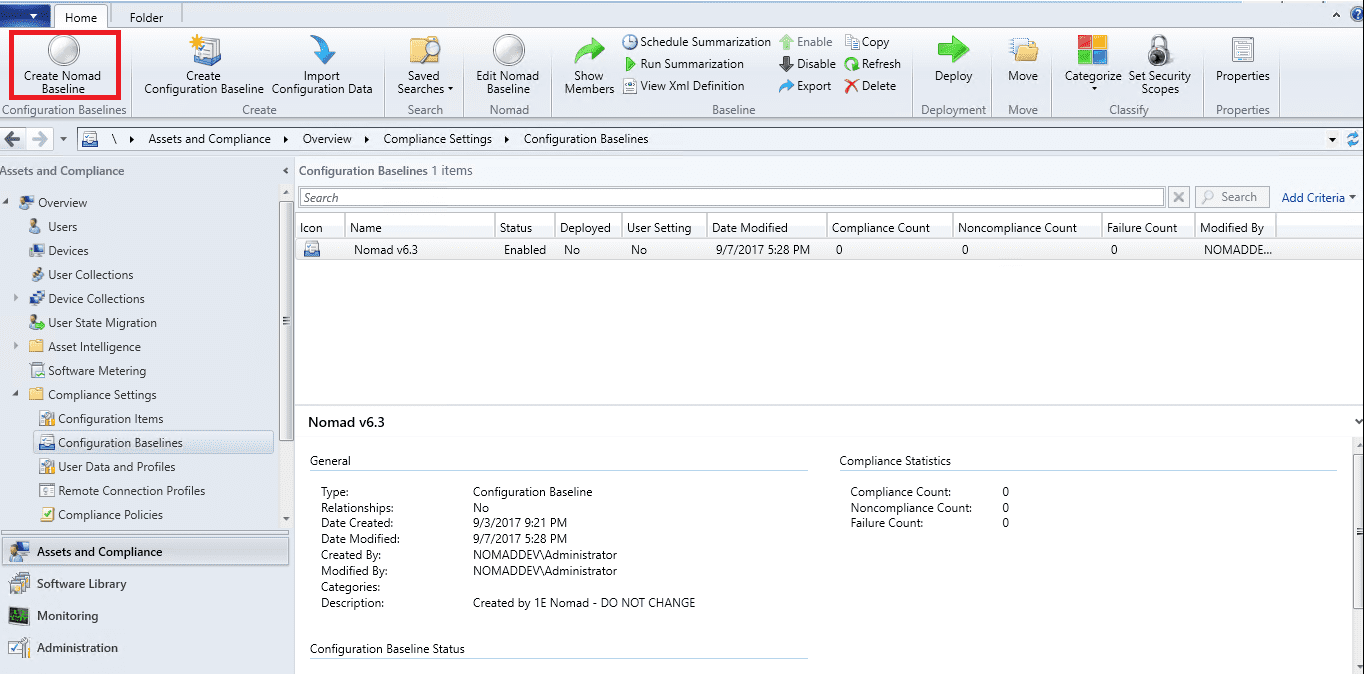Click View Xml Definition
Image resolution: width=1364 pixels, height=674 pixels.
[683, 86]
